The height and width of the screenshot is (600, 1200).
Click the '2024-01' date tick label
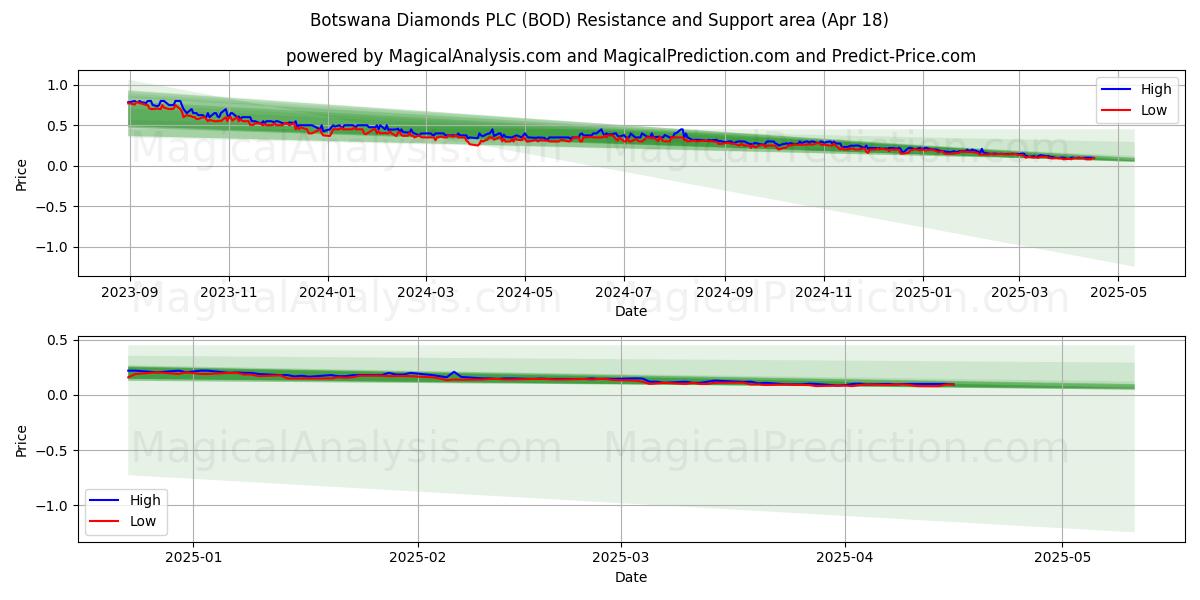point(328,293)
